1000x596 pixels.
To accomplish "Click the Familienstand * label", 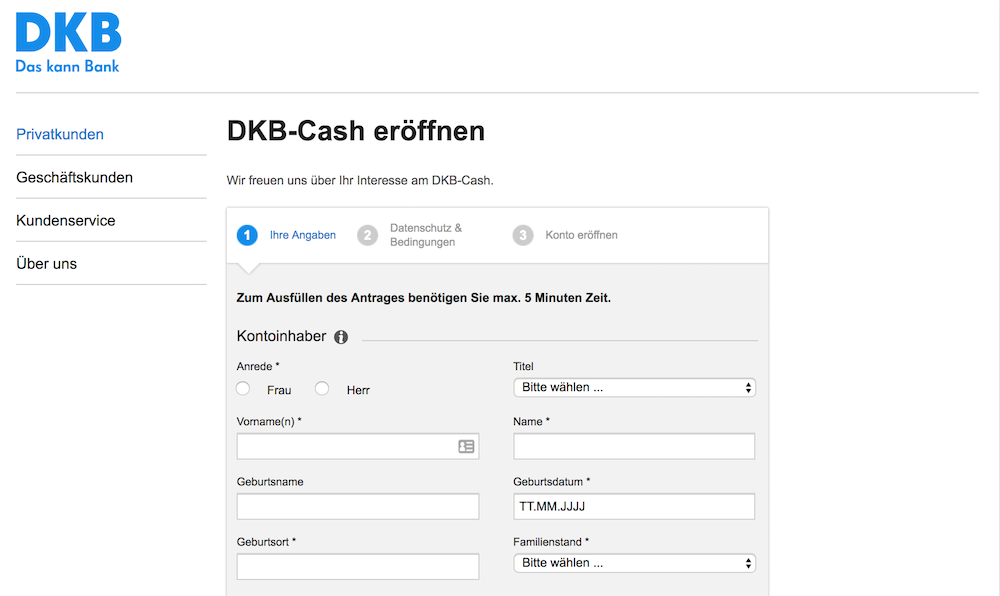I will [x=551, y=542].
